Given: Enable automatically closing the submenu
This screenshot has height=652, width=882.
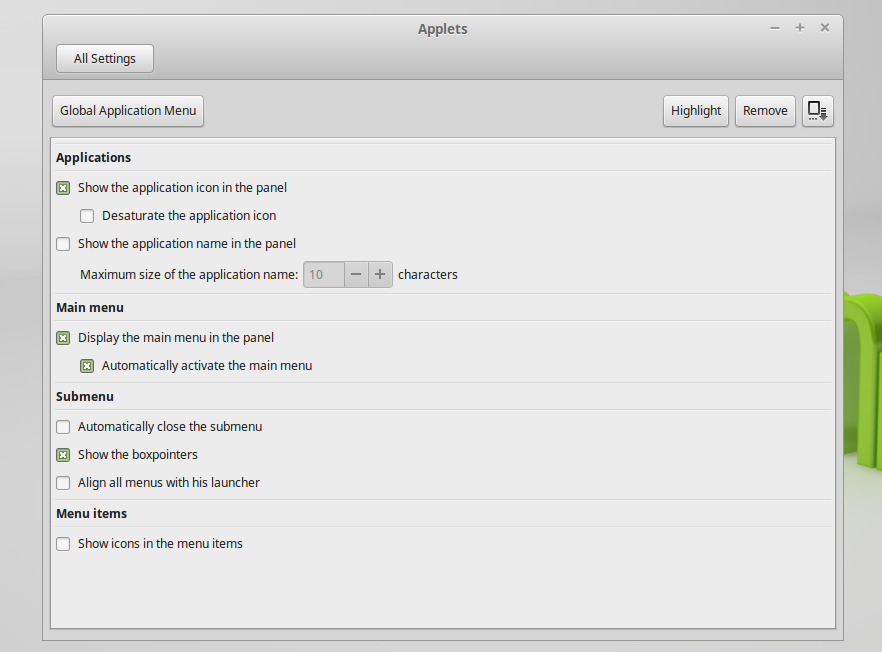Looking at the screenshot, I should (x=63, y=426).
